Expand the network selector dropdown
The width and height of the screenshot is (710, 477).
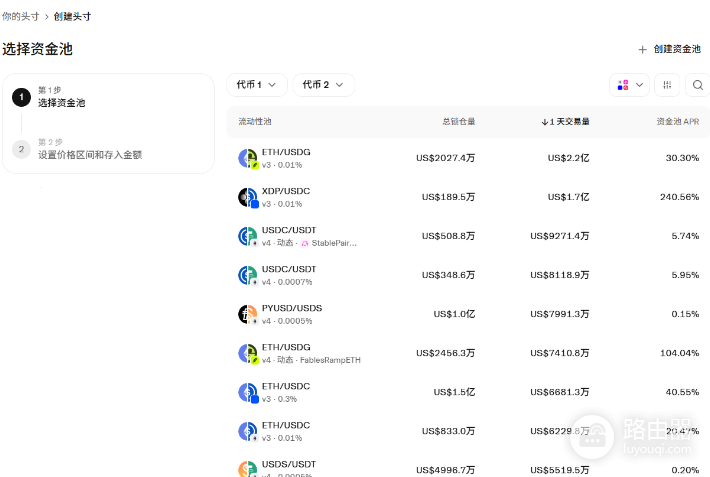tap(629, 85)
